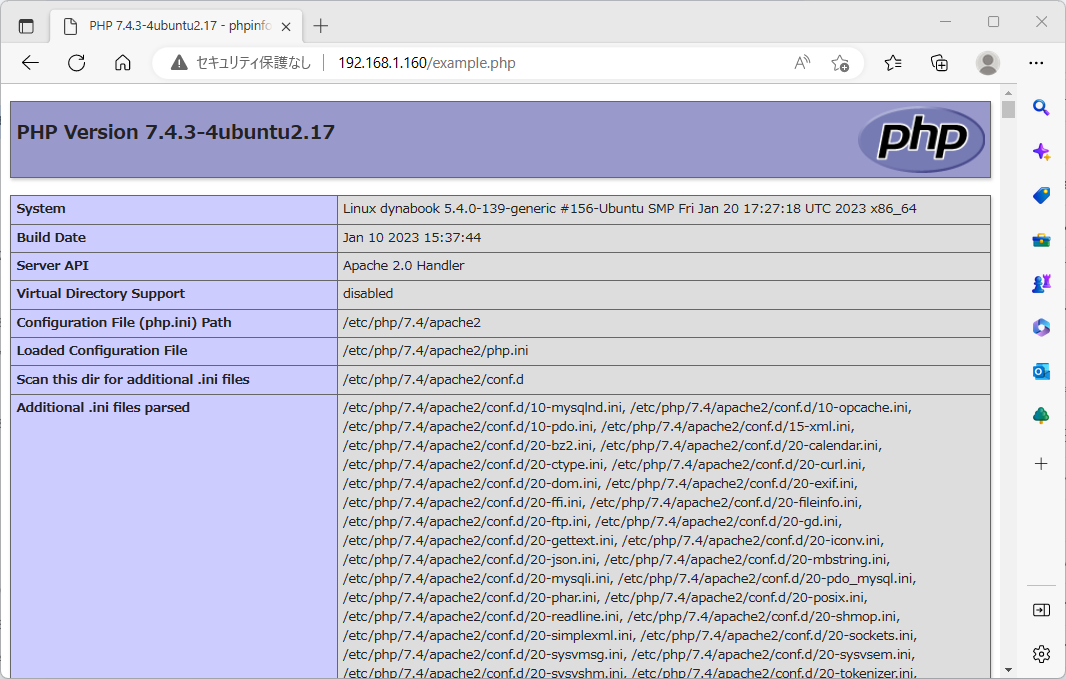Screen dimensions: 1066x679
Task: Select the PHP 7.4.3 phpinfo tab
Action: coord(177,26)
